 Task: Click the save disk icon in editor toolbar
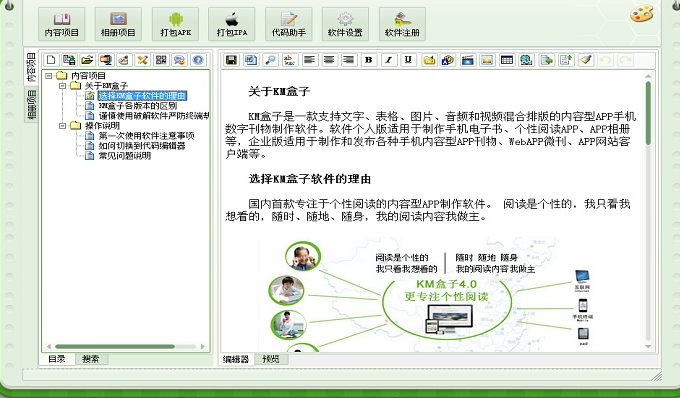(231, 60)
